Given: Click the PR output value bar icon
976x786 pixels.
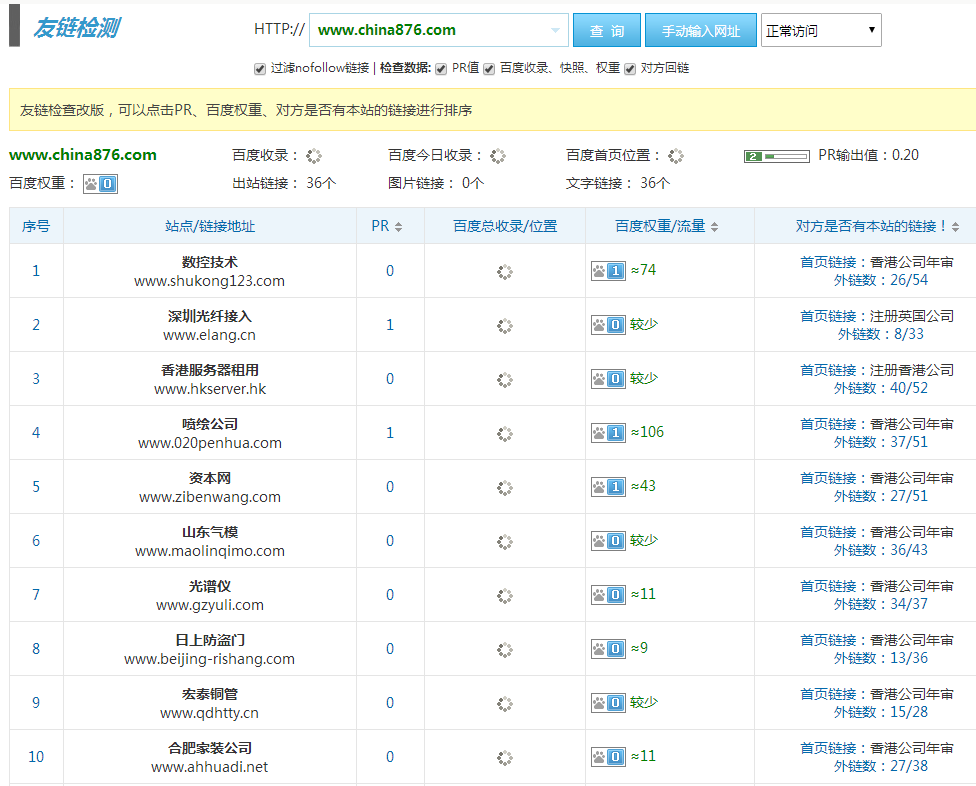Looking at the screenshot, I should click(x=776, y=156).
